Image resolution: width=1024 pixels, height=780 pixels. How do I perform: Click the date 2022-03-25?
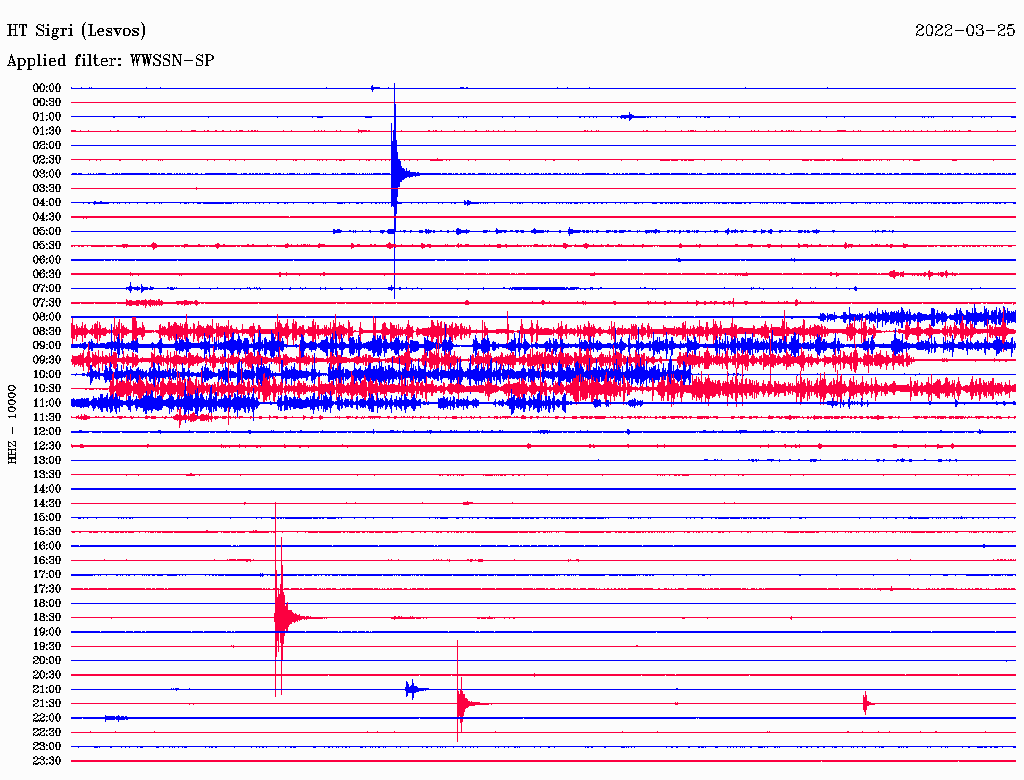tap(965, 30)
